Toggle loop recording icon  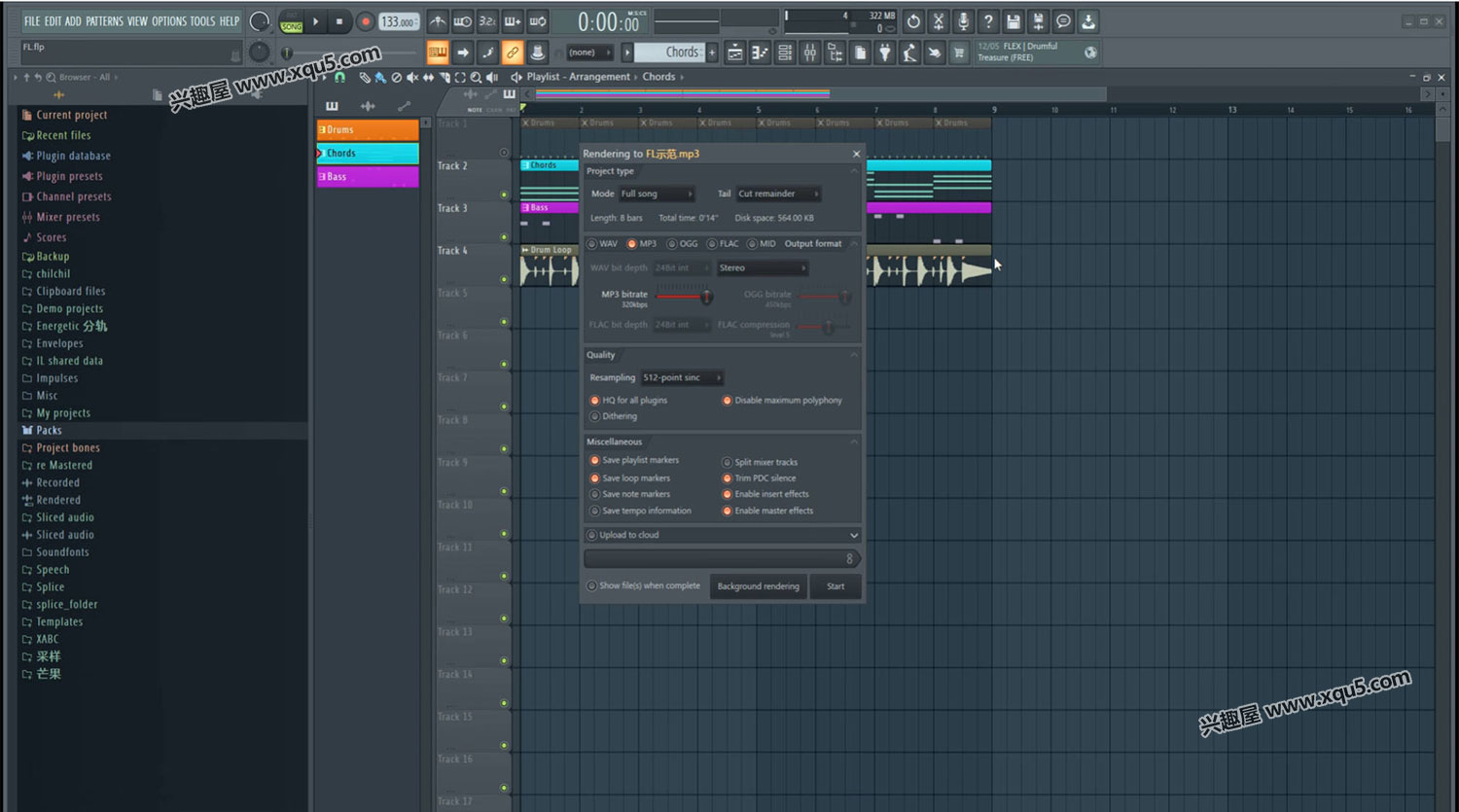538,21
